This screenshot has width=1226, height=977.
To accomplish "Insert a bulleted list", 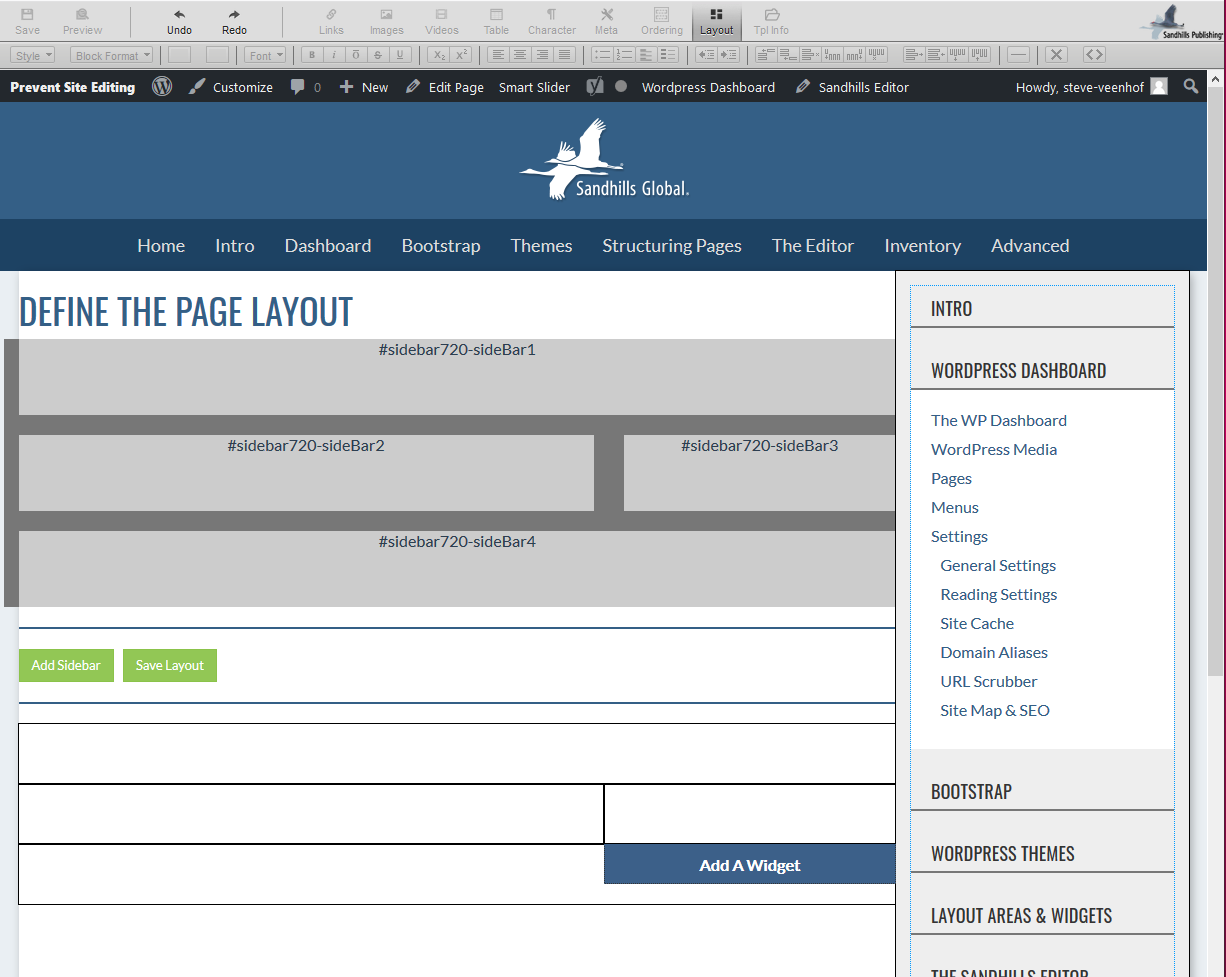I will tap(602, 55).
